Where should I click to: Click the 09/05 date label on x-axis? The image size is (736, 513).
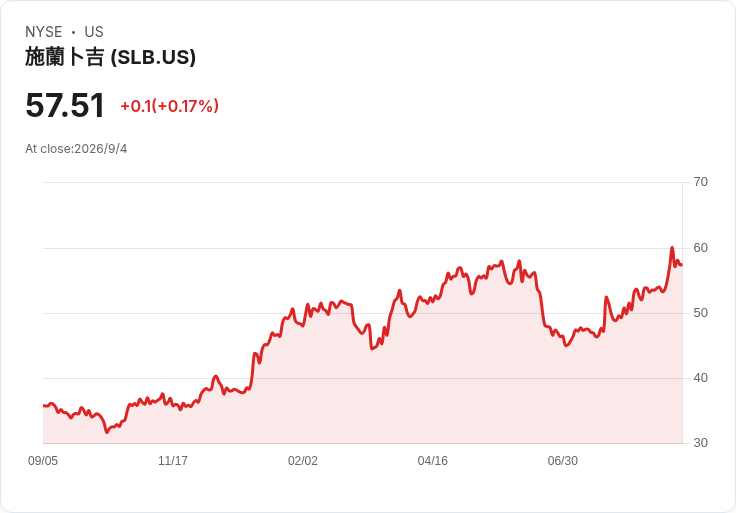[x=43, y=461]
